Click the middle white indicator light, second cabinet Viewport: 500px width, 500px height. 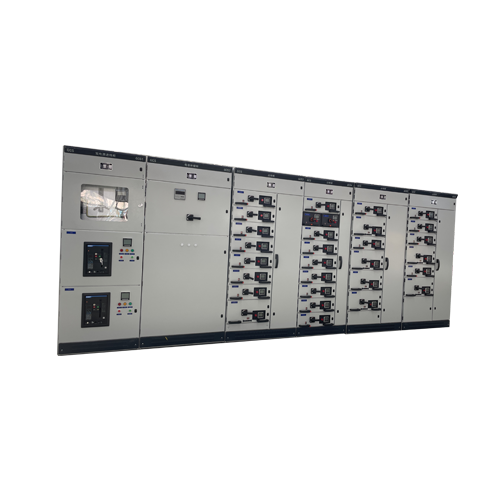pos(189,245)
